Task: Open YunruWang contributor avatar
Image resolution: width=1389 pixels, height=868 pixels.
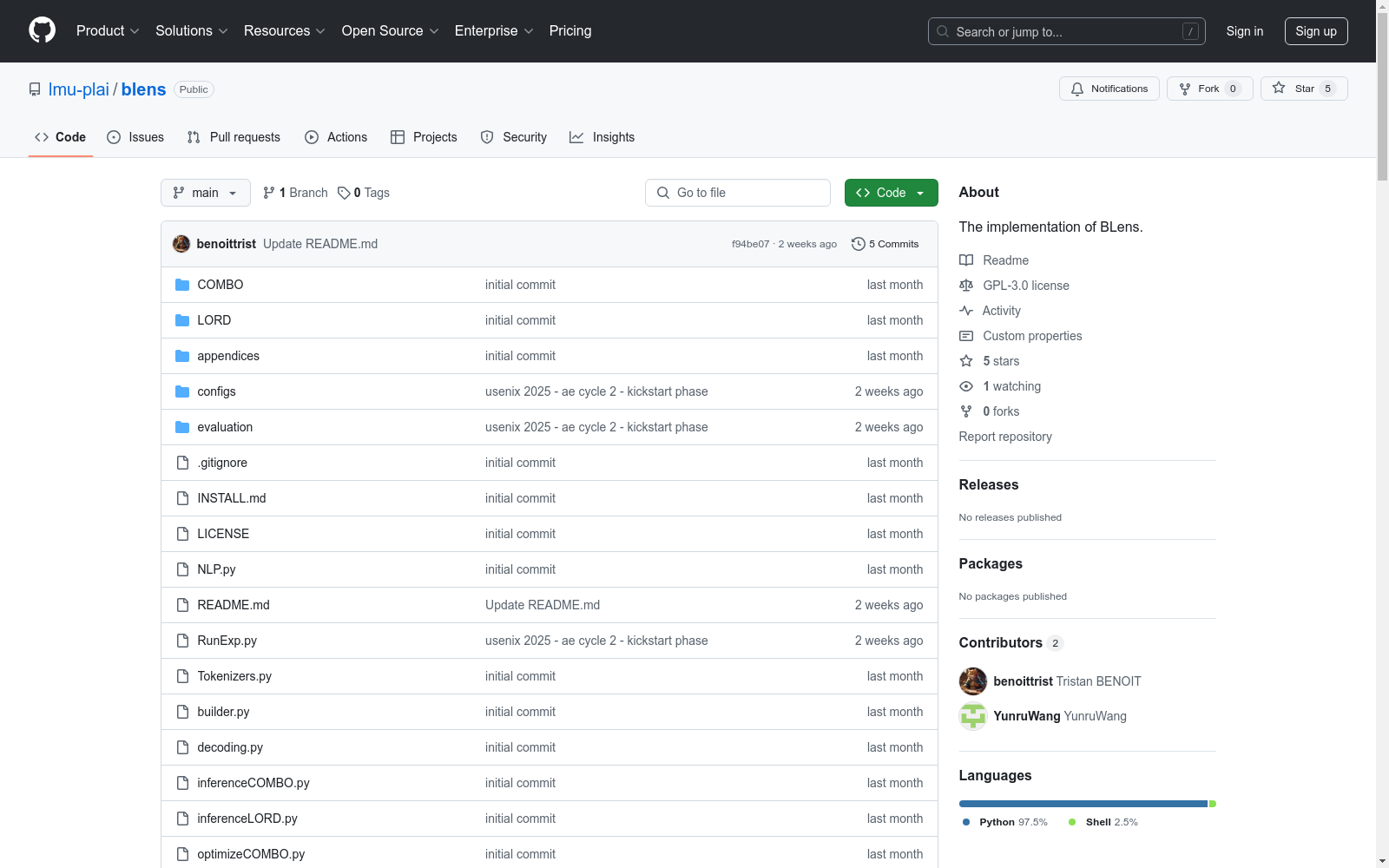Action: point(973,716)
